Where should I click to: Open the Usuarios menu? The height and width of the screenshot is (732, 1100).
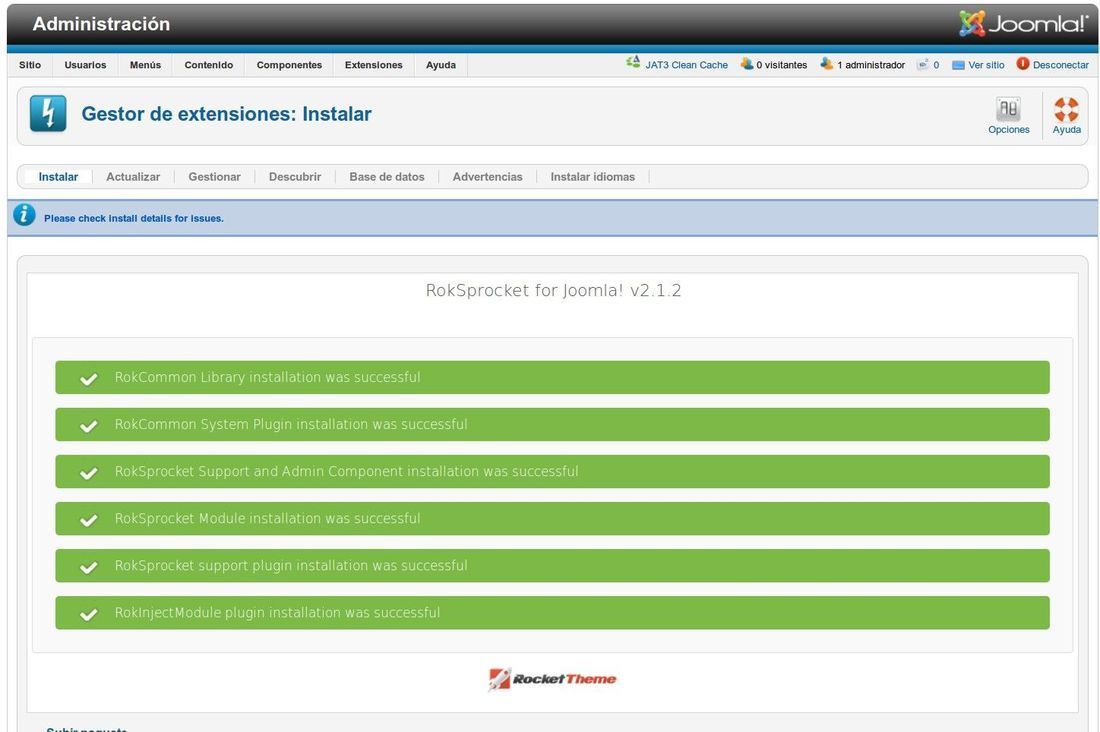(86, 65)
